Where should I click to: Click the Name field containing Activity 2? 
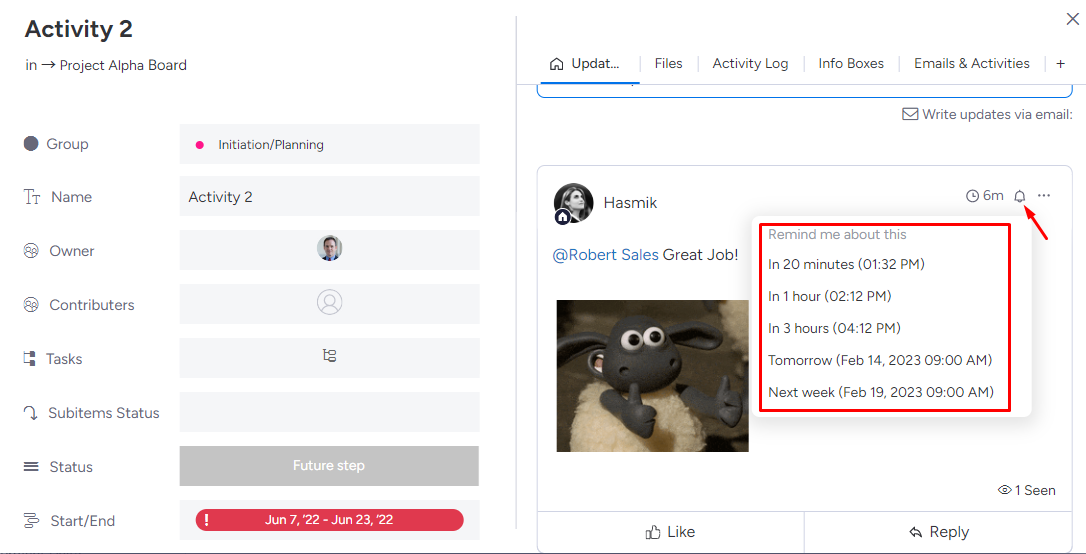pyautogui.click(x=330, y=196)
